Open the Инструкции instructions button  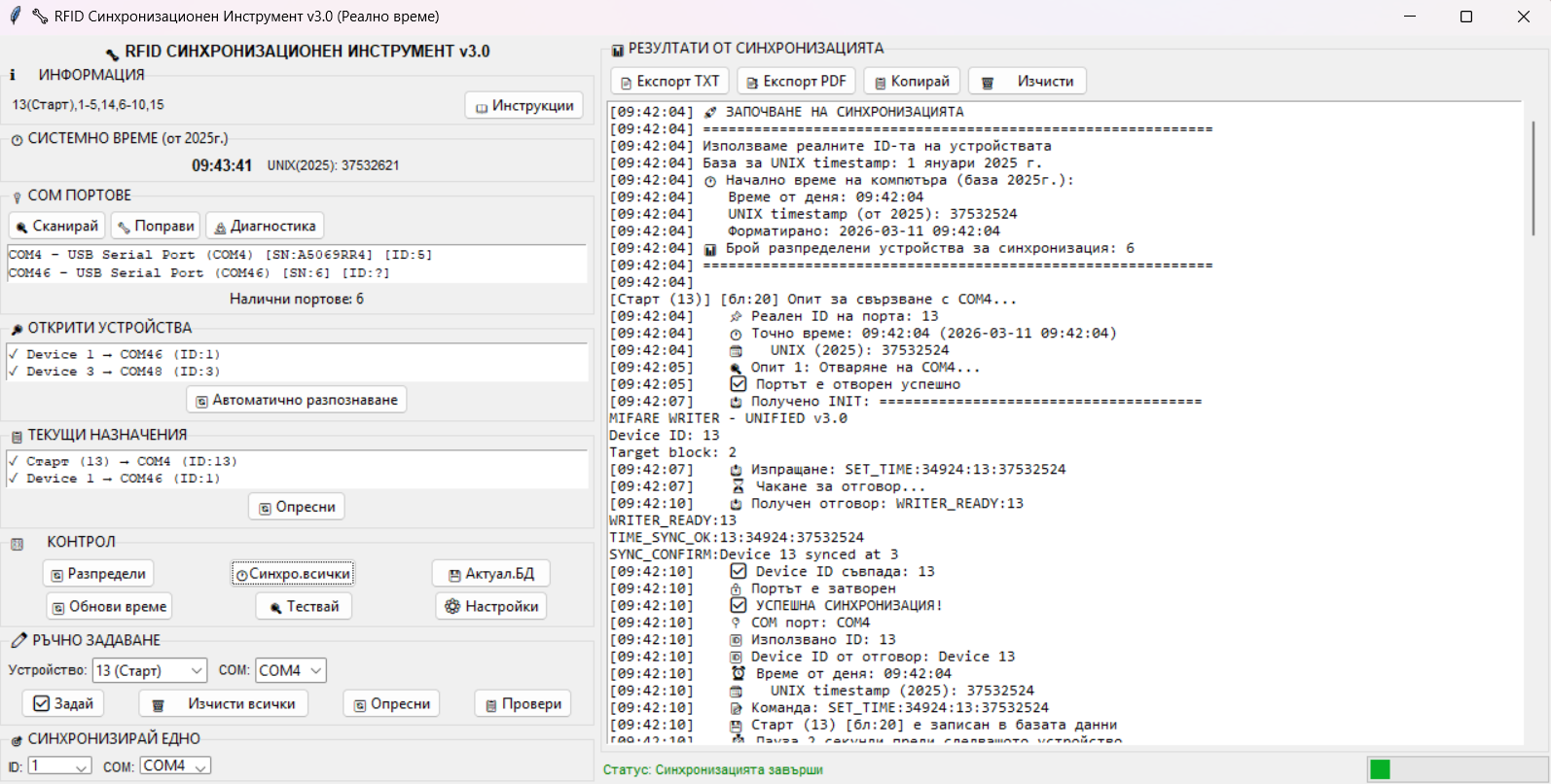coord(524,105)
